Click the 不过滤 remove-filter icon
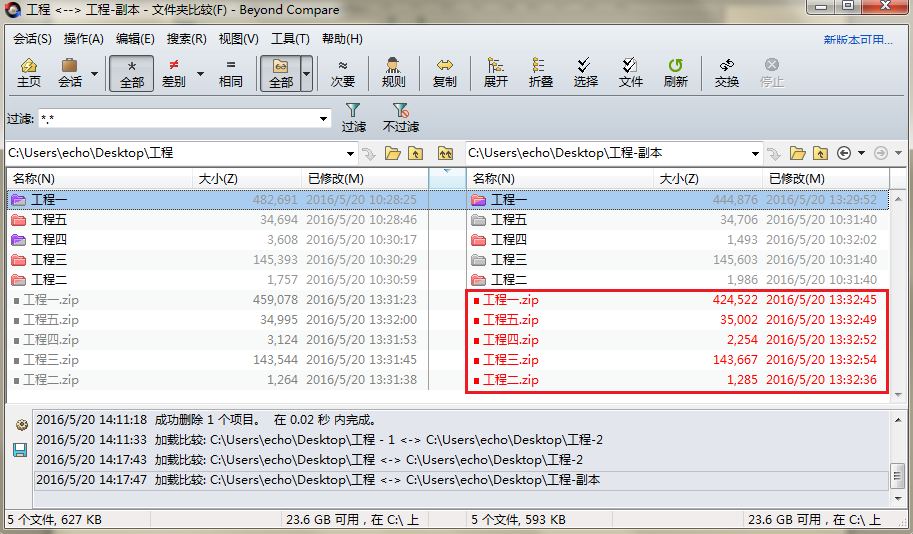This screenshot has width=913, height=534. (401, 118)
